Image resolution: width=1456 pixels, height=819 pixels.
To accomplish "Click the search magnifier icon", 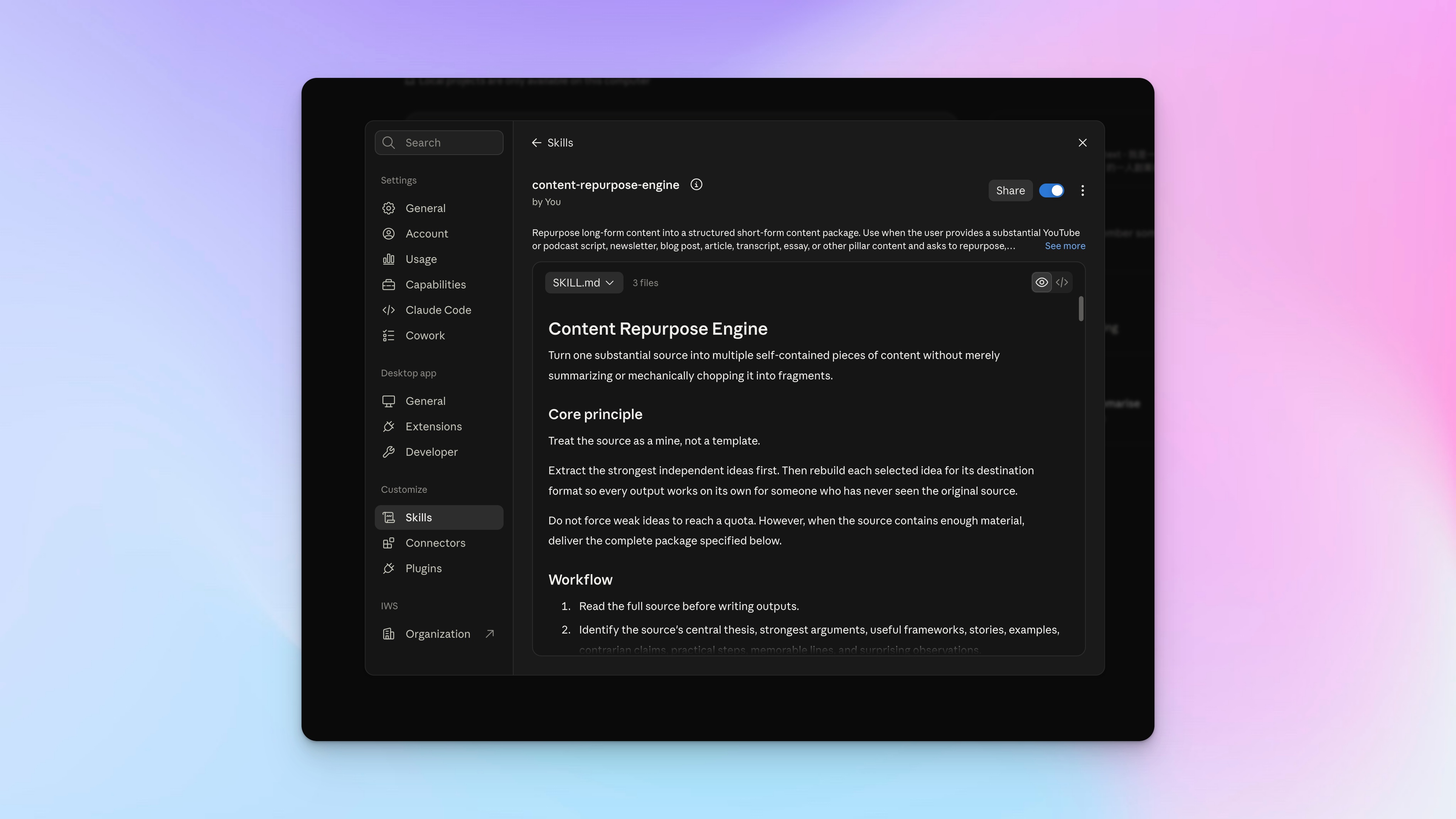I will (x=388, y=142).
